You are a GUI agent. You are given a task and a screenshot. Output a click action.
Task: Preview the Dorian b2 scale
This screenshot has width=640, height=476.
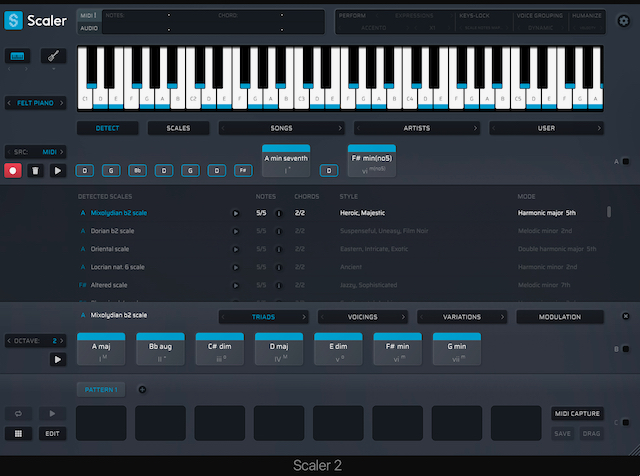pyautogui.click(x=236, y=231)
